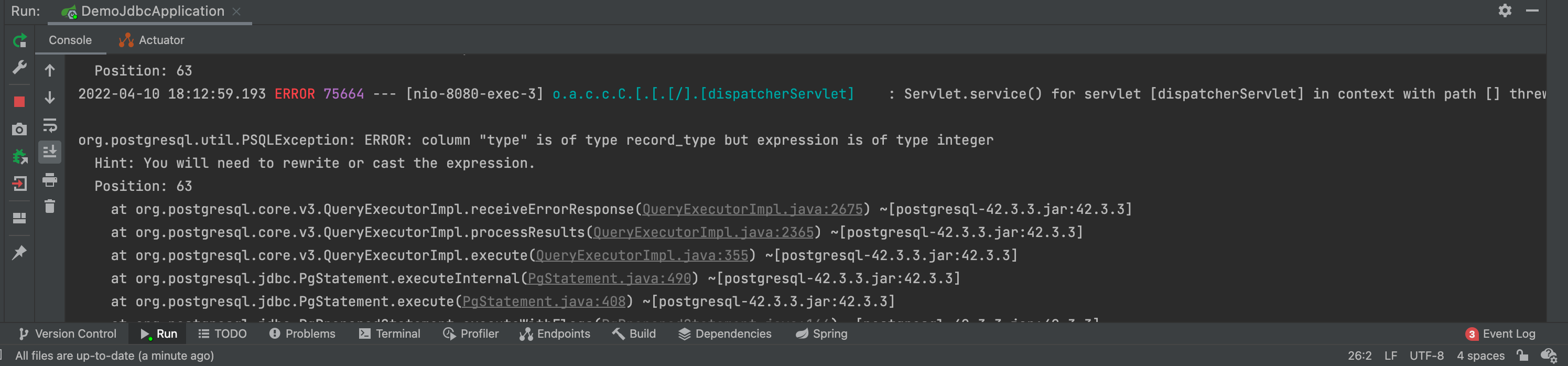Toggle soft-wrap in the console

tap(50, 125)
